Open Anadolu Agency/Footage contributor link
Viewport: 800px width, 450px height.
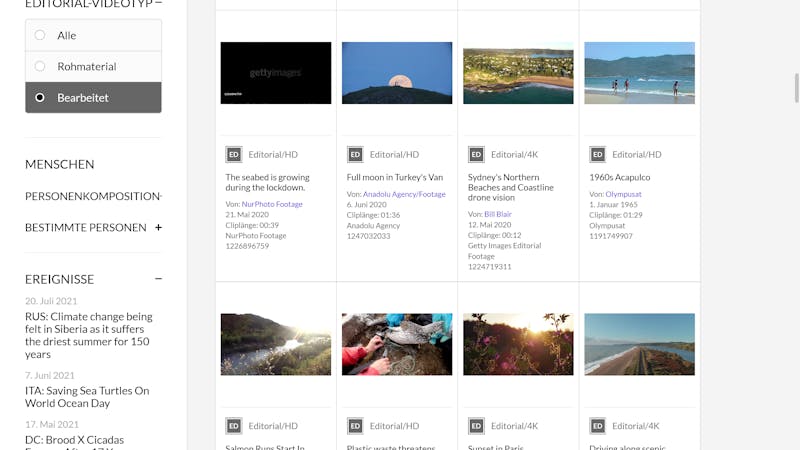pos(404,194)
